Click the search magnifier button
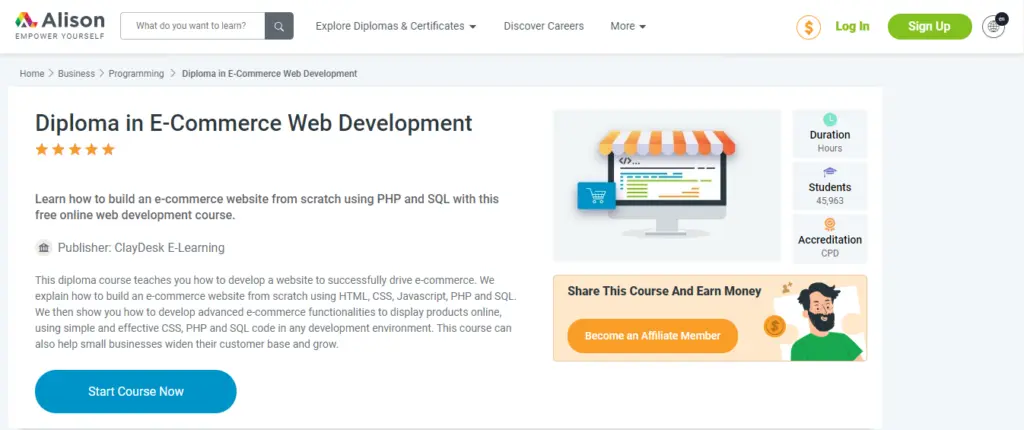 (x=279, y=26)
